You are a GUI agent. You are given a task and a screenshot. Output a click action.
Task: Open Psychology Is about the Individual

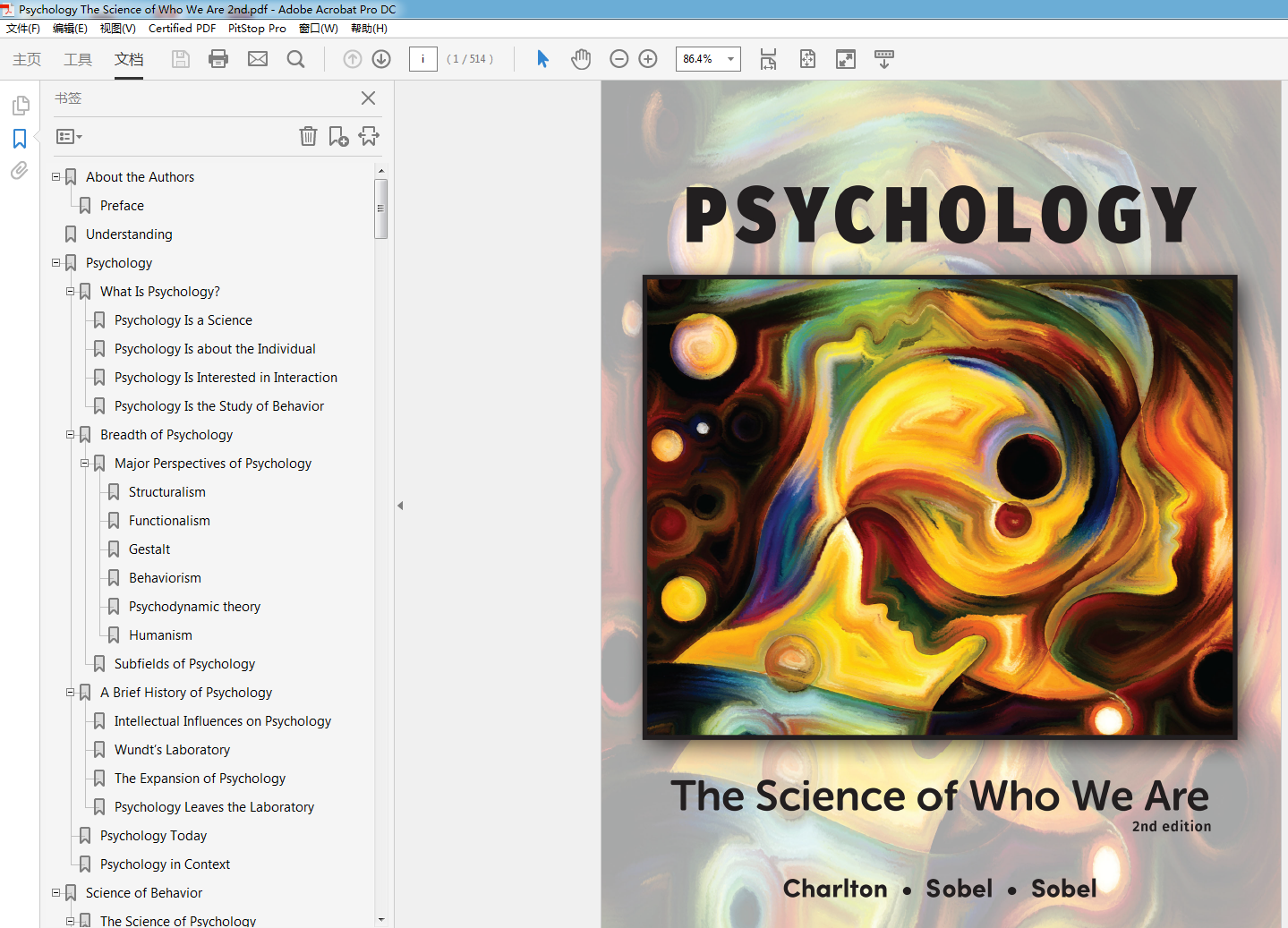coord(215,349)
